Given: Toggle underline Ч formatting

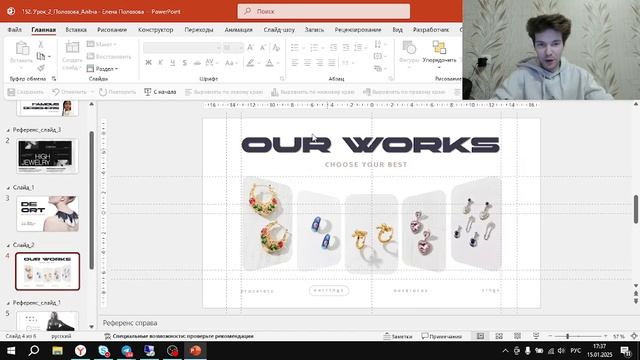Looking at the screenshot, I should coord(173,63).
